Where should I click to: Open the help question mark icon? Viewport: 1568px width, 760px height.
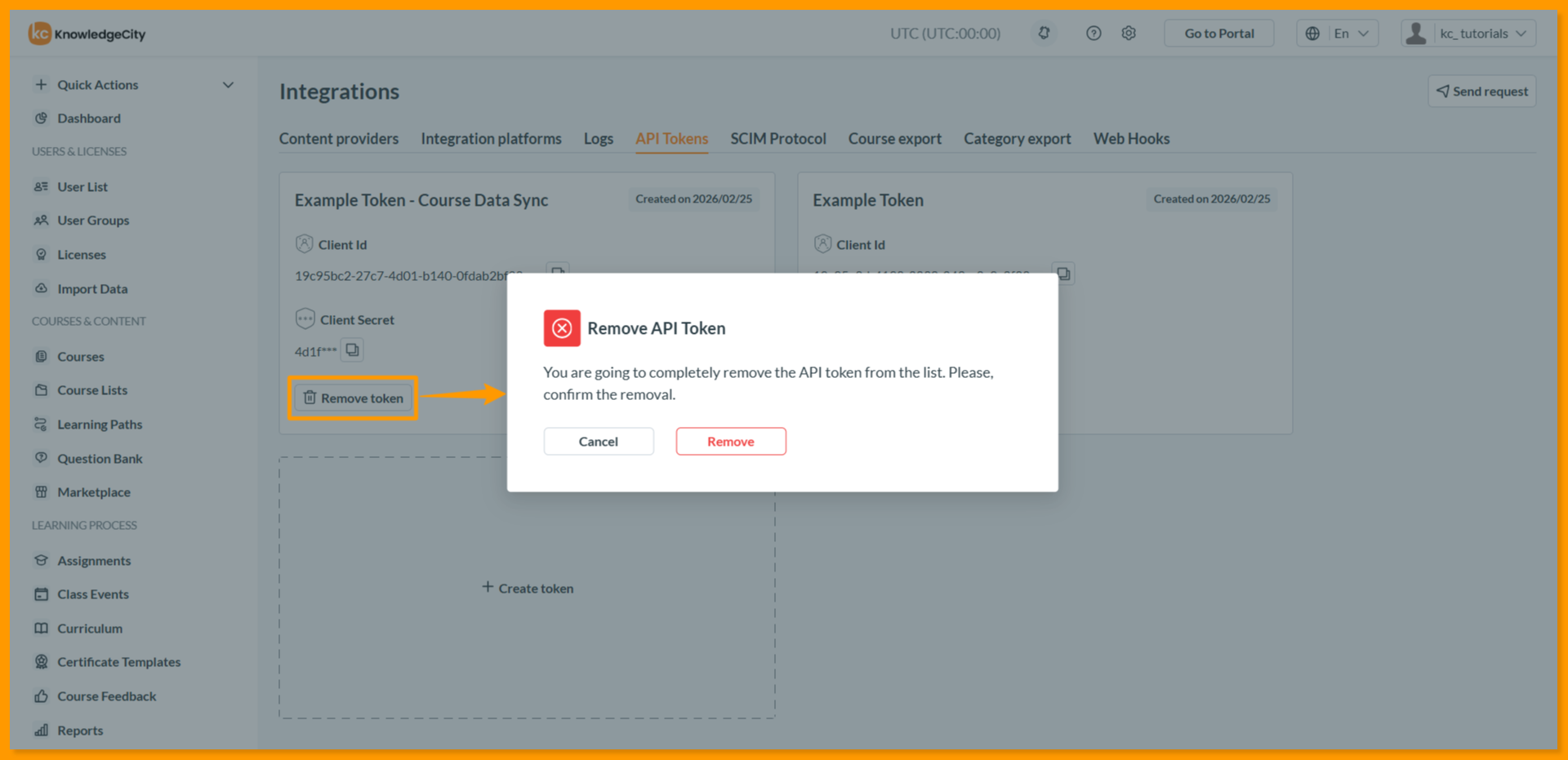click(1094, 33)
